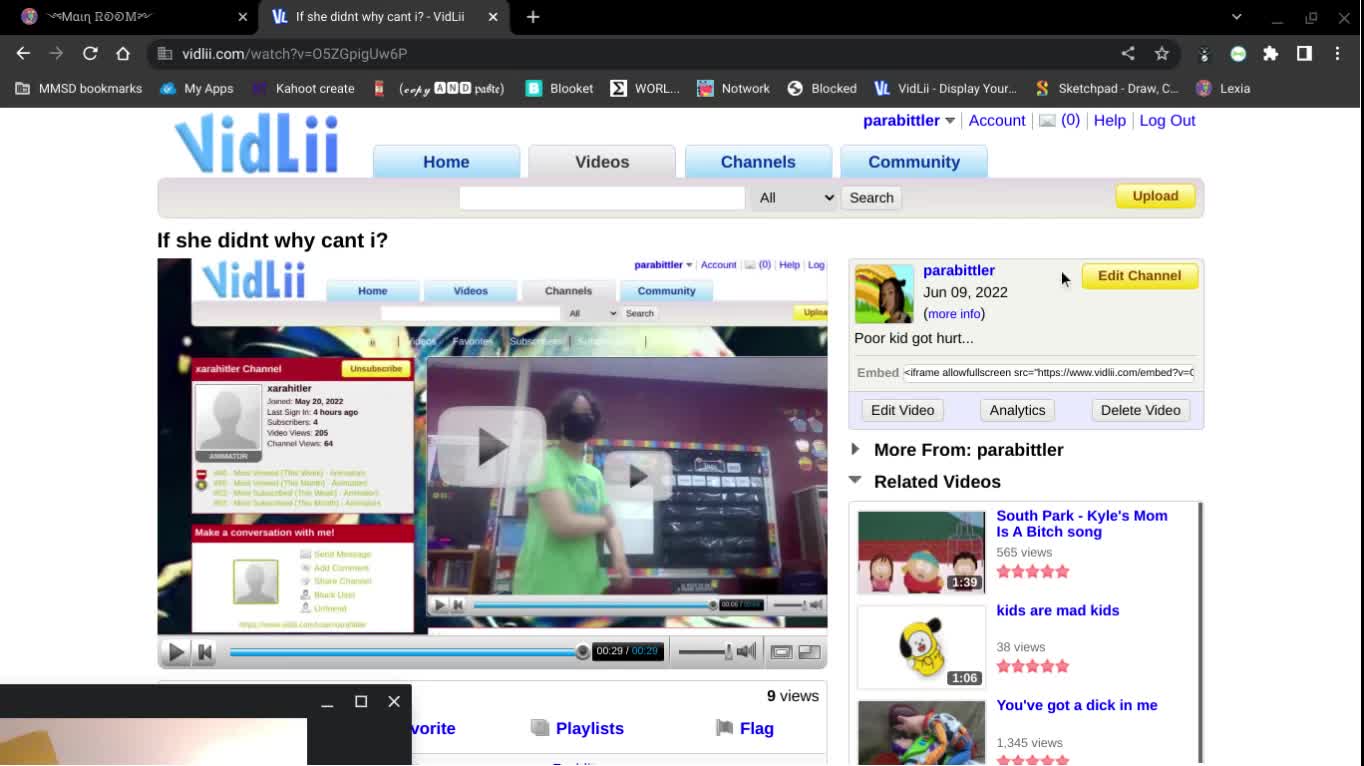The image size is (1364, 766).
Task: Open video Analytics
Action: (1017, 410)
